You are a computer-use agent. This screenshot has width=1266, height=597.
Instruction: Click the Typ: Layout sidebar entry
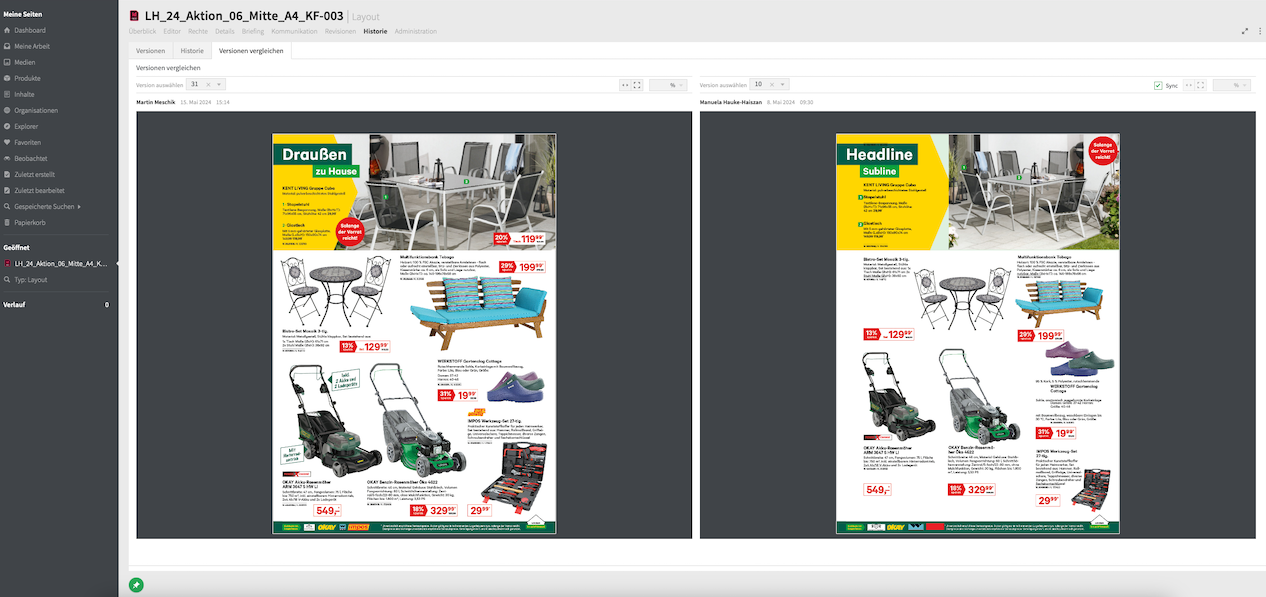tap(31, 280)
